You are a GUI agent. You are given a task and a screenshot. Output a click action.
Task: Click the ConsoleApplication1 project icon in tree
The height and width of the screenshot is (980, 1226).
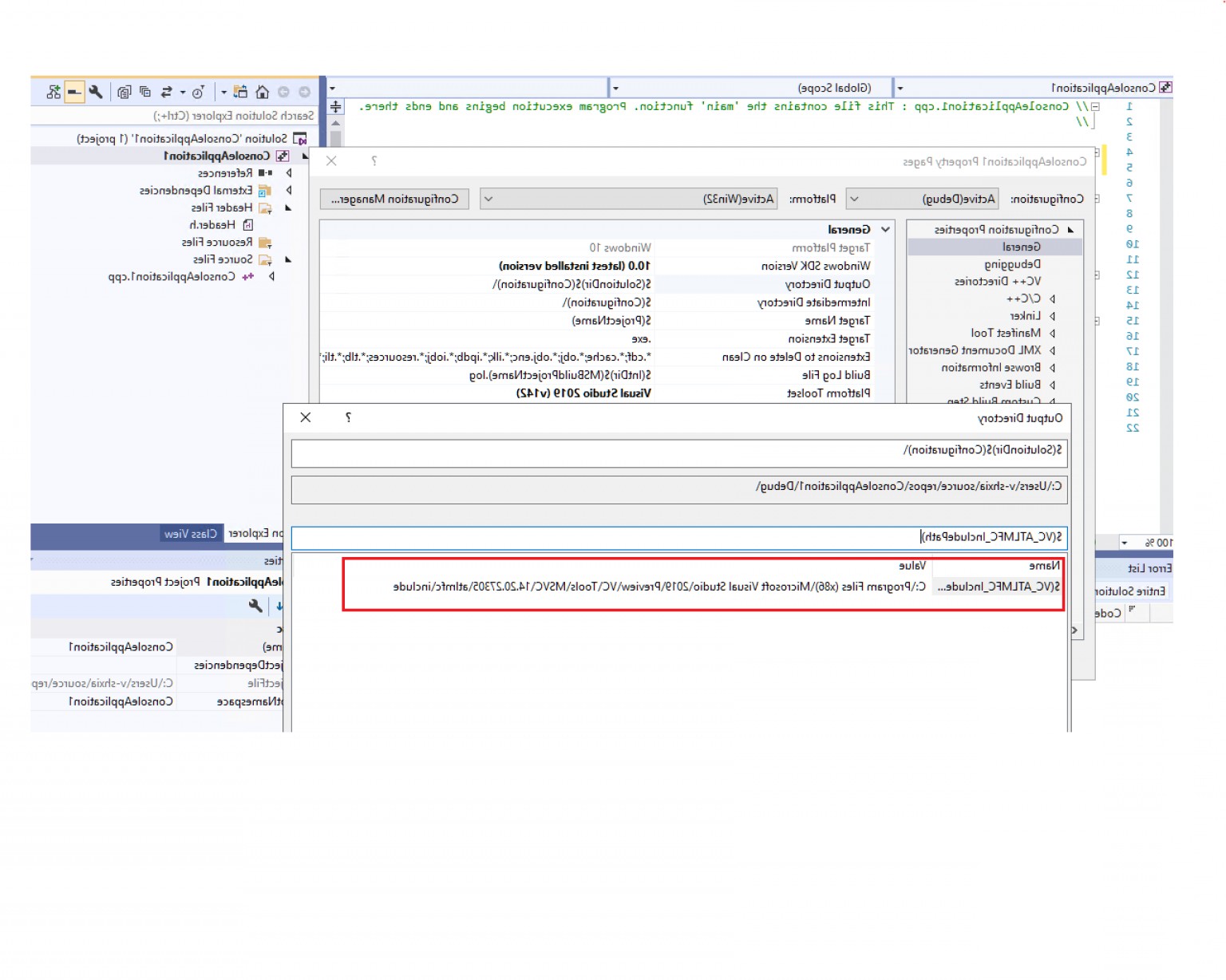click(283, 156)
